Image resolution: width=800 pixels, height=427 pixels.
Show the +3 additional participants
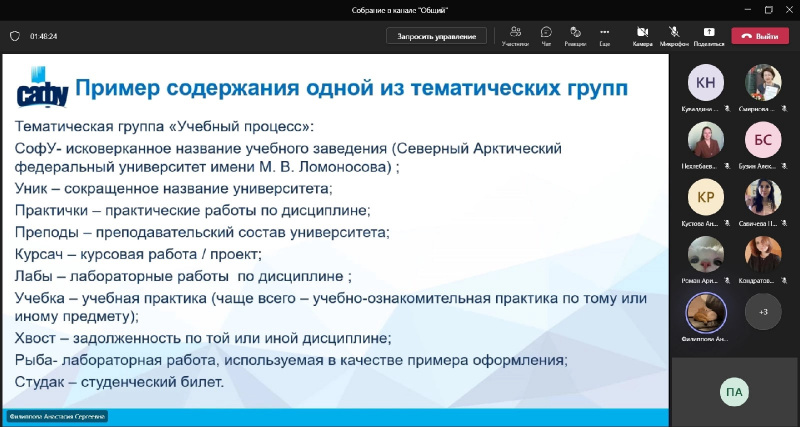point(763,312)
